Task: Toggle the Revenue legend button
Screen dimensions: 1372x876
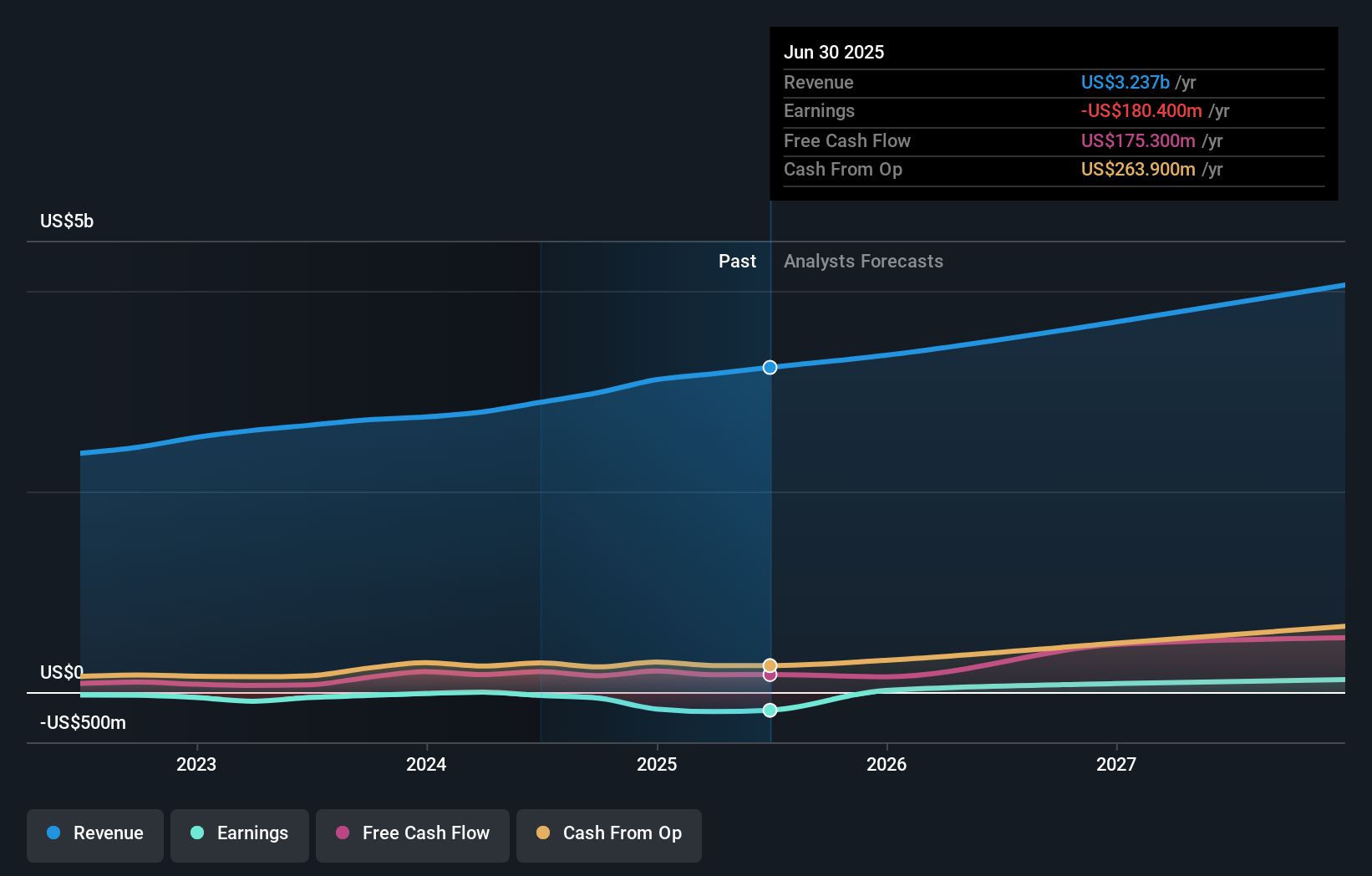Action: (x=95, y=835)
